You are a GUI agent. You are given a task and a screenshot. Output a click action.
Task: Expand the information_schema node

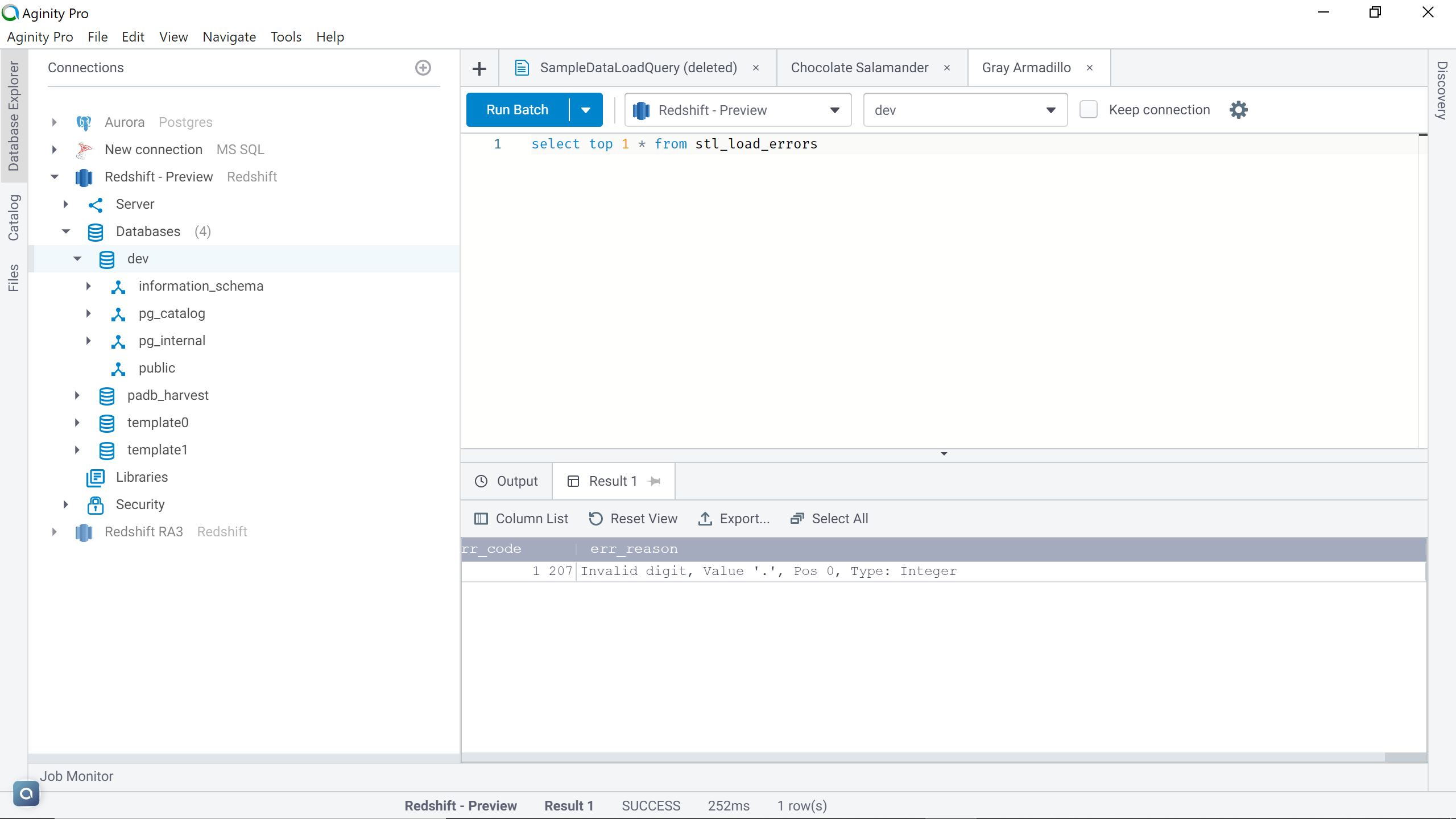pos(89,286)
